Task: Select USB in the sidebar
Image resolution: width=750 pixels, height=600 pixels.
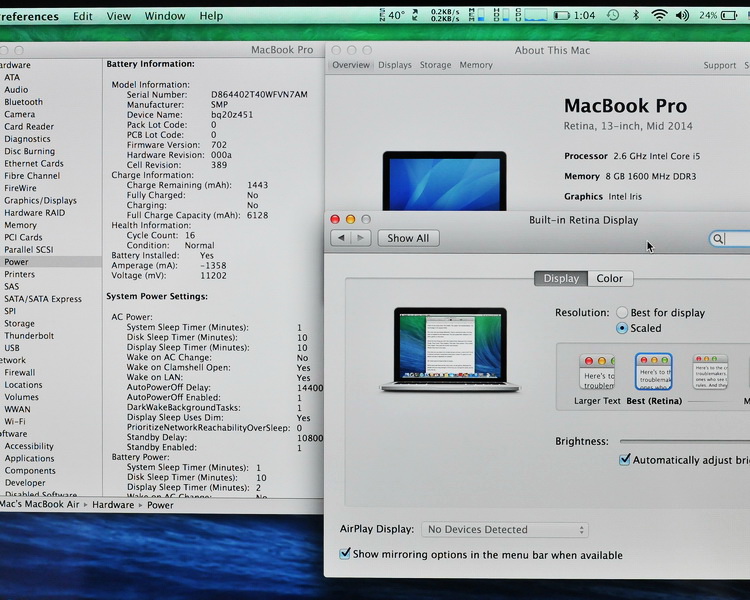Action: point(12,348)
